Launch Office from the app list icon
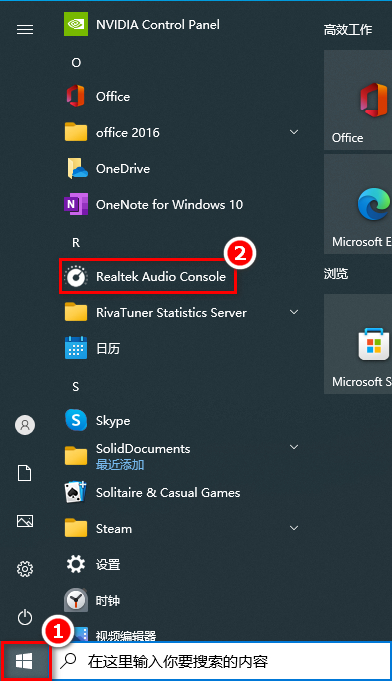Screen dimensions: 392x681 pyautogui.click(x=76, y=96)
